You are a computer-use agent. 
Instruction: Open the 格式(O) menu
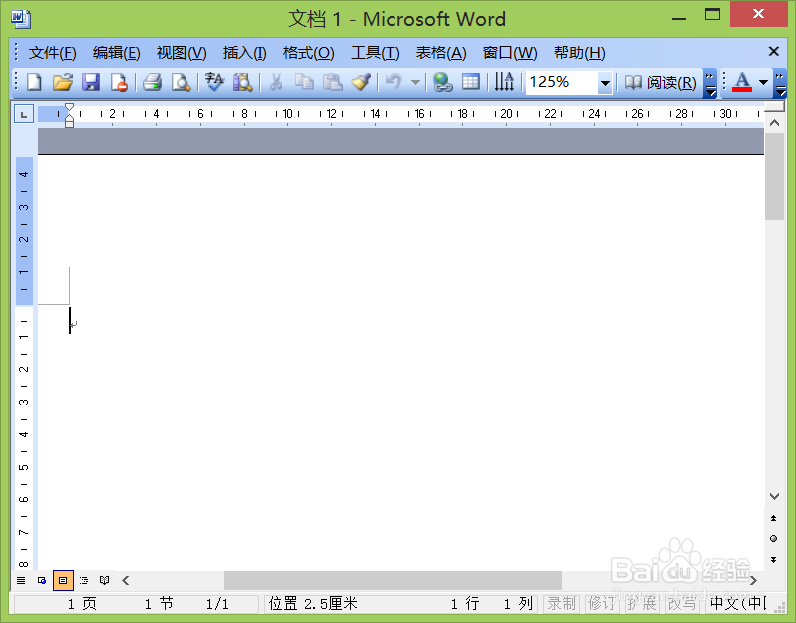click(308, 53)
